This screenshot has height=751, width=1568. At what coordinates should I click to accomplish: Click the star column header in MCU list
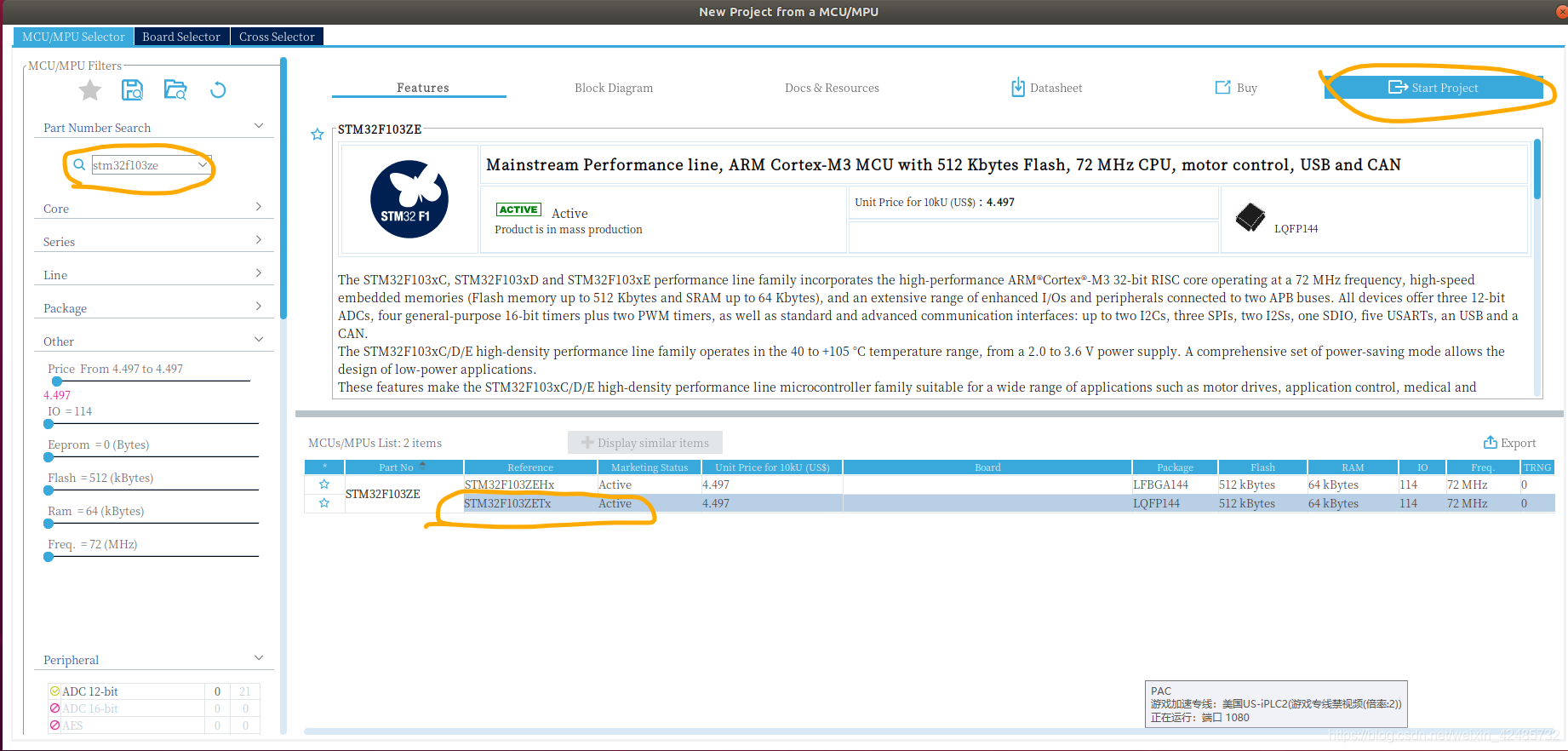coord(324,467)
